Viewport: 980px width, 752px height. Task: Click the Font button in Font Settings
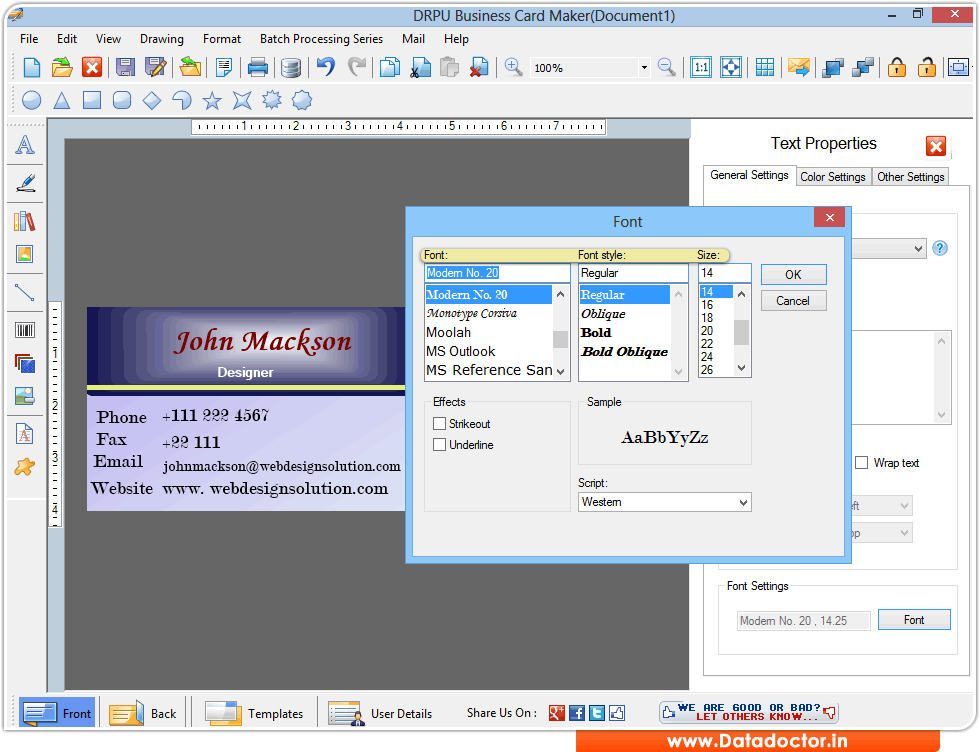914,620
